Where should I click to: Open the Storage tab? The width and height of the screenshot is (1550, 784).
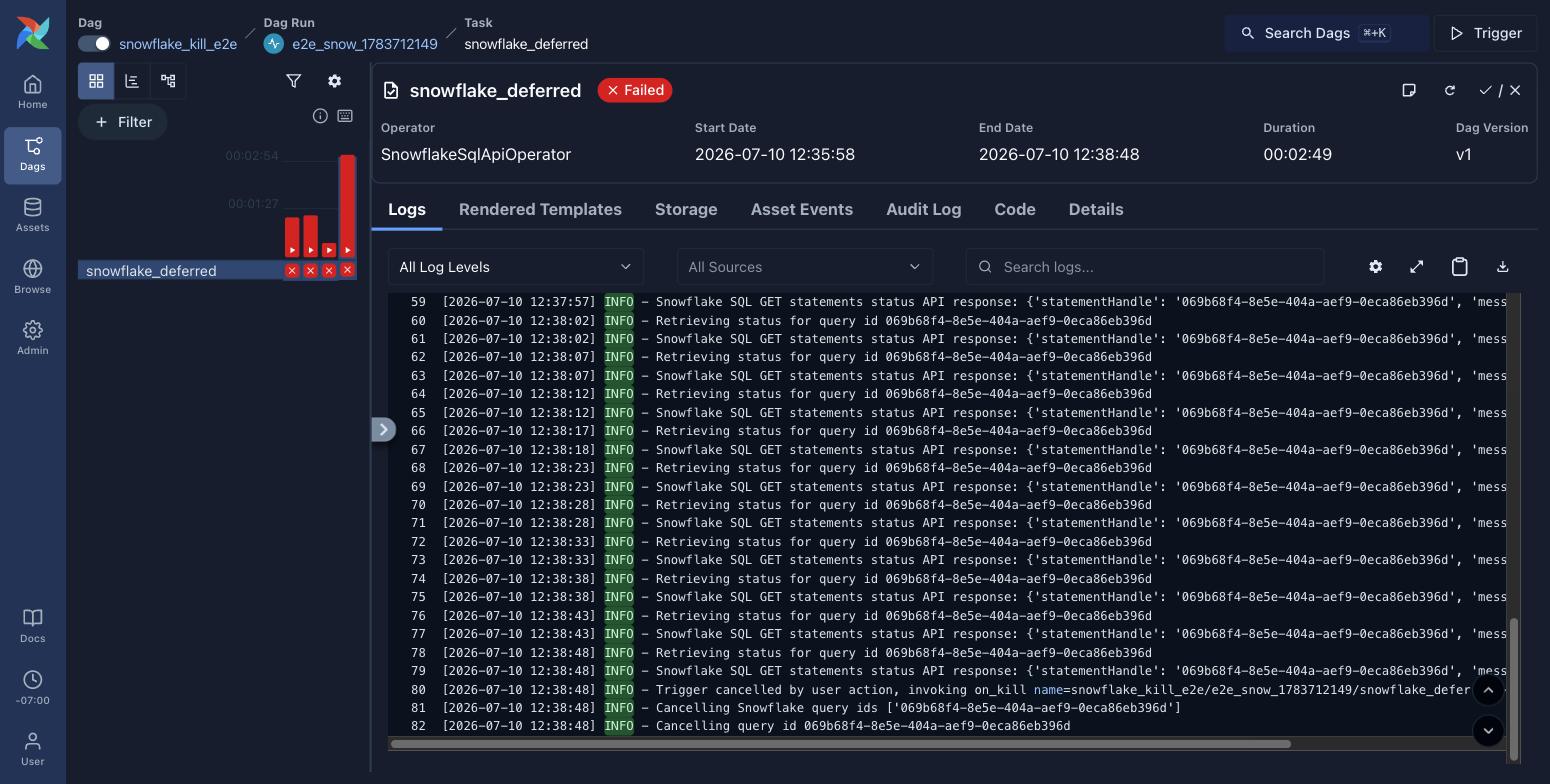[686, 209]
